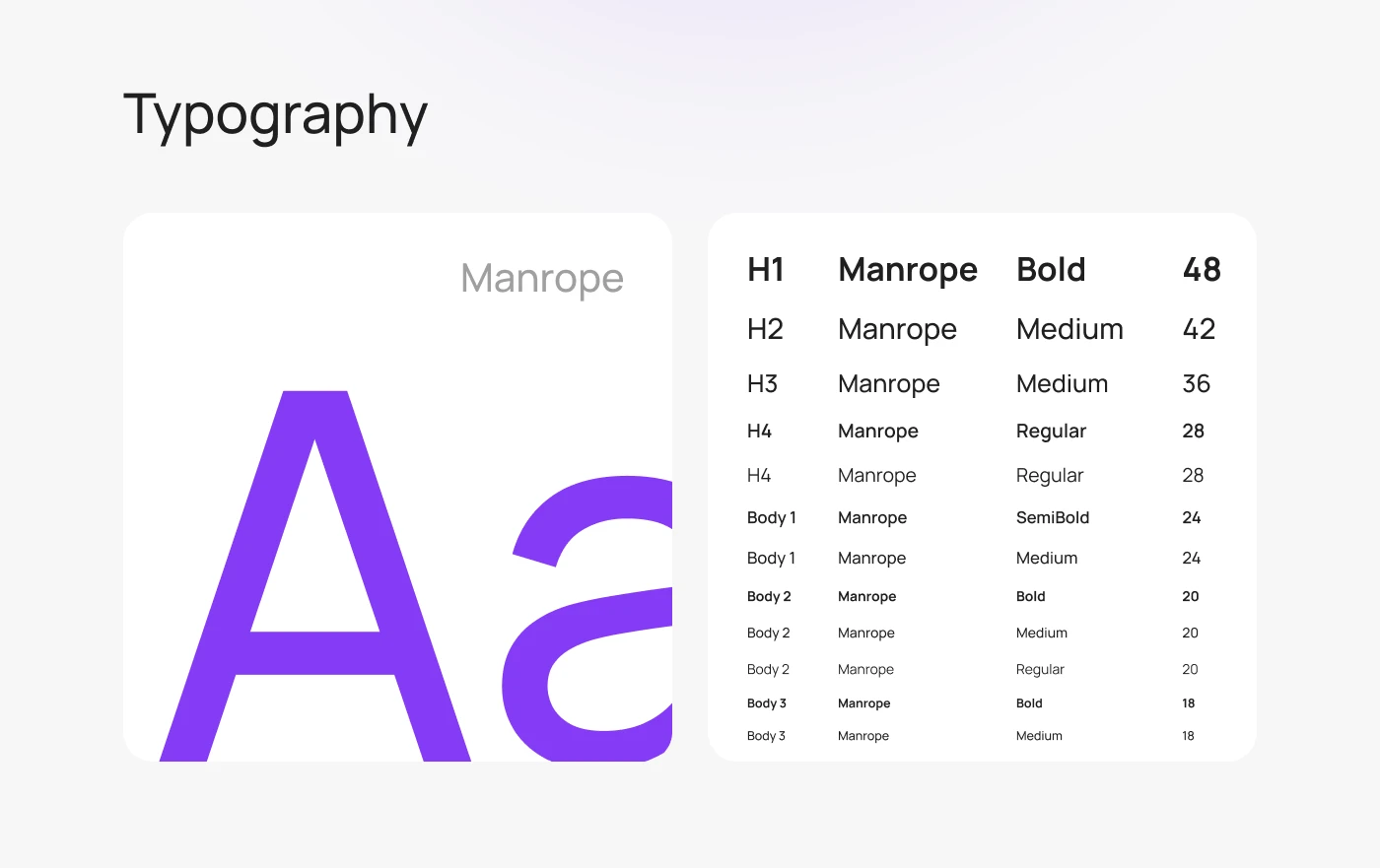This screenshot has height=868, width=1380.
Task: Click size "18" in the Body 3 Medium row
Action: point(1188,736)
